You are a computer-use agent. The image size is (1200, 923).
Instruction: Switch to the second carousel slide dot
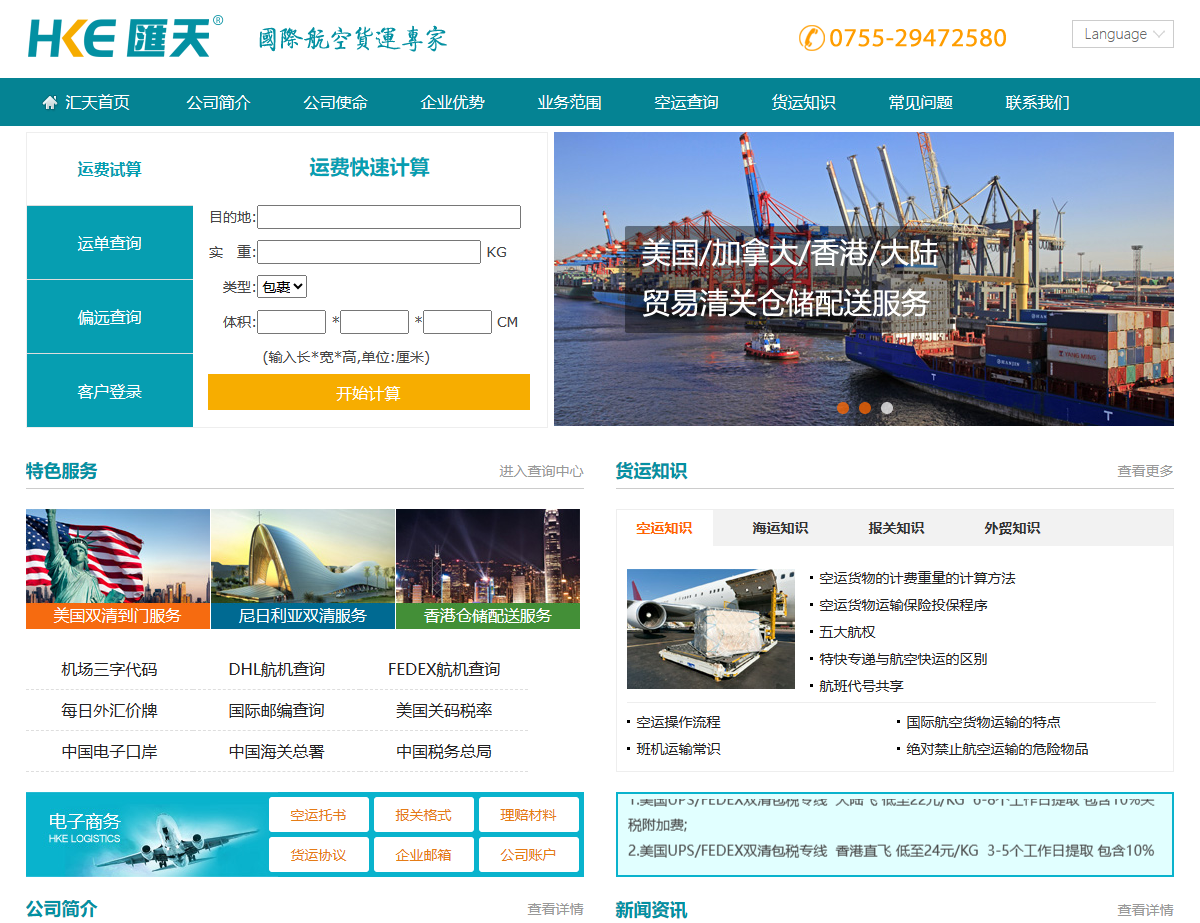coord(865,408)
